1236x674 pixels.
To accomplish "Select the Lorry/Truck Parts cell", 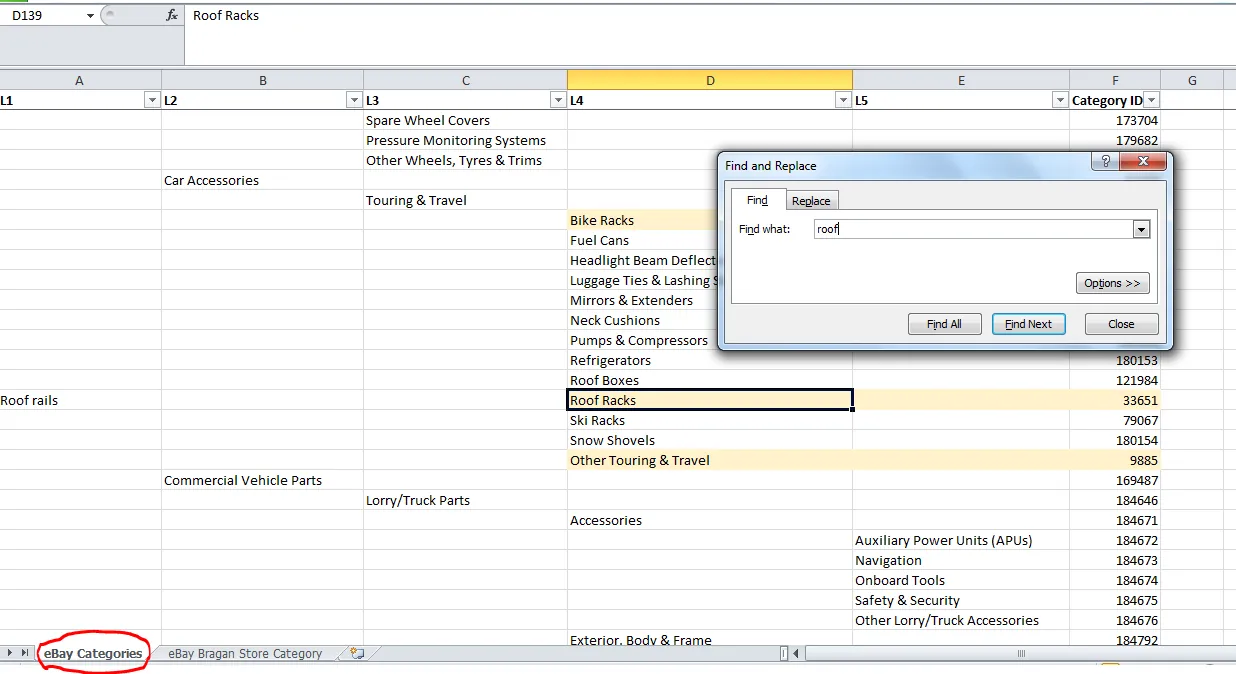I will (465, 500).
